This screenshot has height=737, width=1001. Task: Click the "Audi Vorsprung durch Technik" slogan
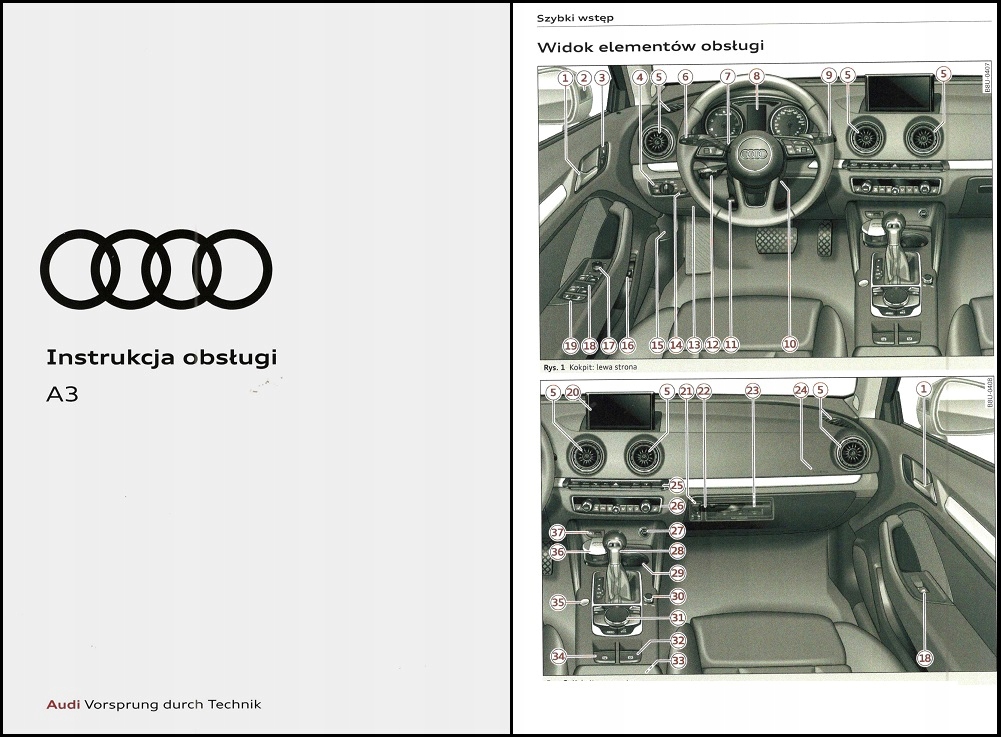point(154,704)
